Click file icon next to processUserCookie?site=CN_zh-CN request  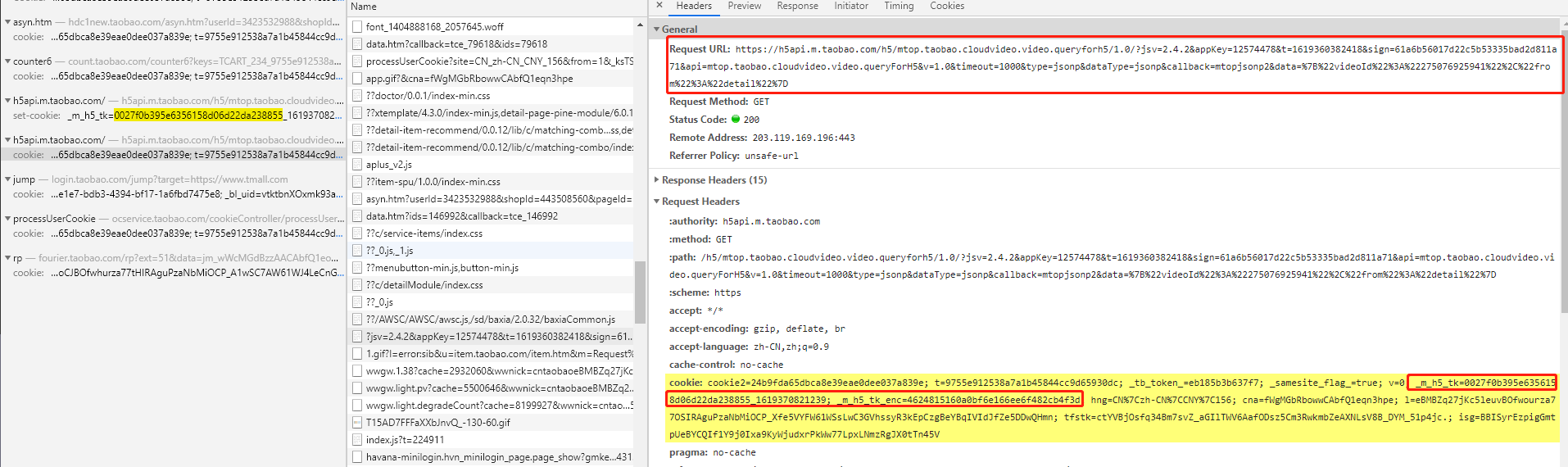coord(357,61)
